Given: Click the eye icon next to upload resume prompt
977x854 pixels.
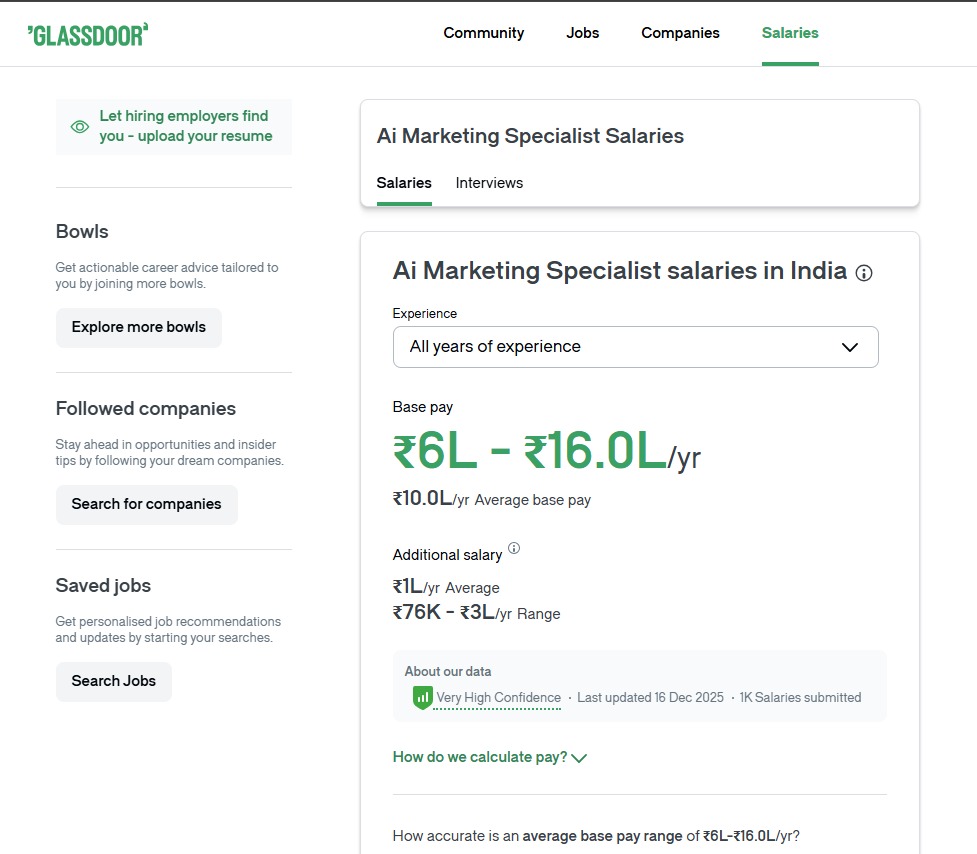Looking at the screenshot, I should (79, 127).
